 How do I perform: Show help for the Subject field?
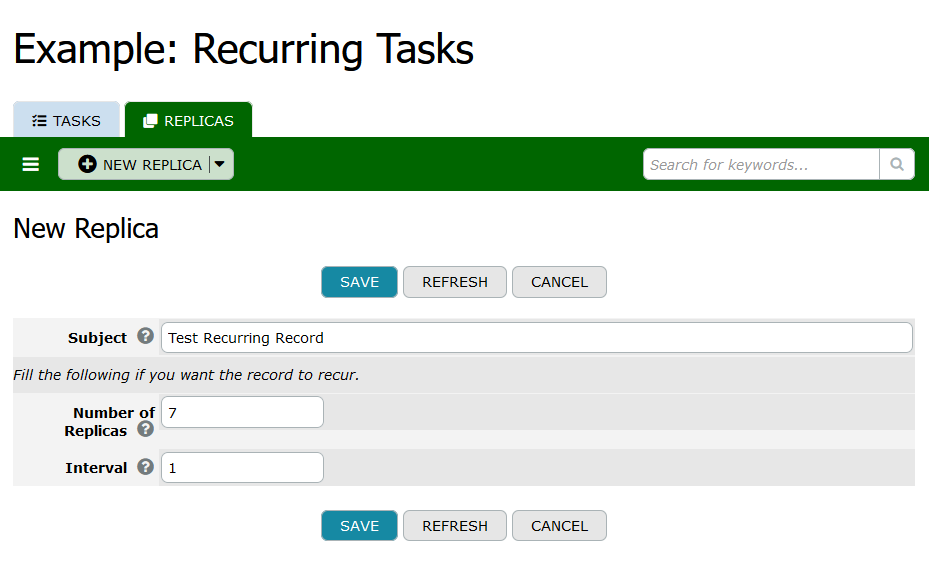click(x=145, y=337)
